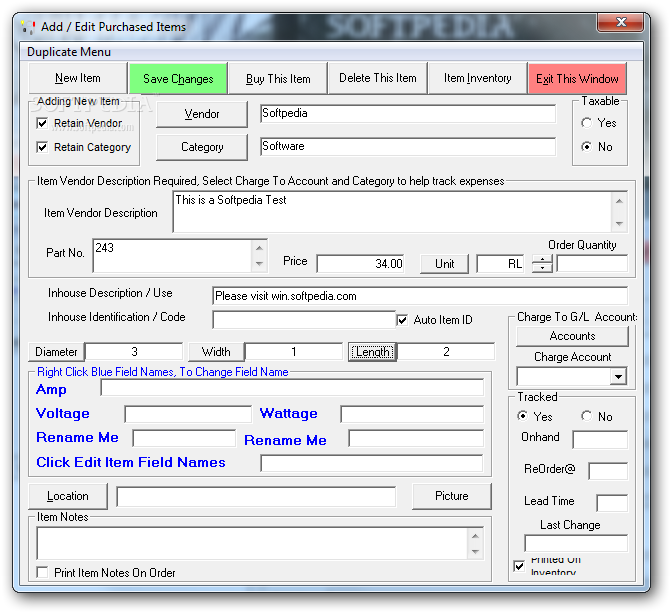
Task: Click the Last Change field
Action: pos(576,543)
